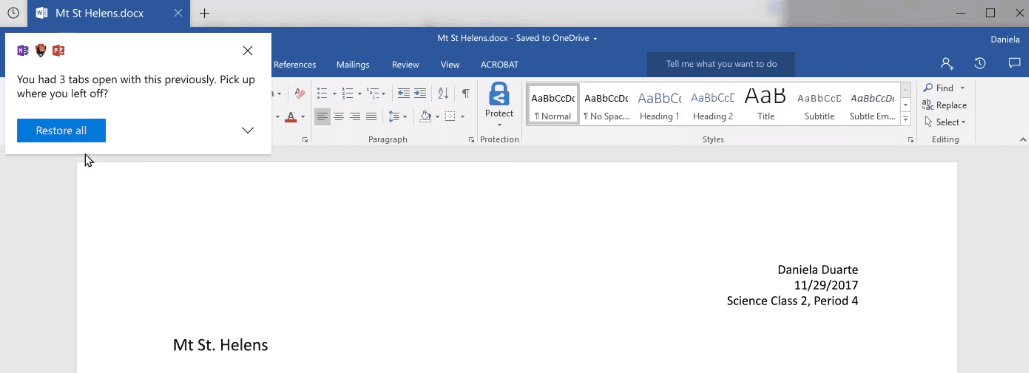The width and height of the screenshot is (1029, 373).
Task: Toggle justify alignment
Action: 371,116
